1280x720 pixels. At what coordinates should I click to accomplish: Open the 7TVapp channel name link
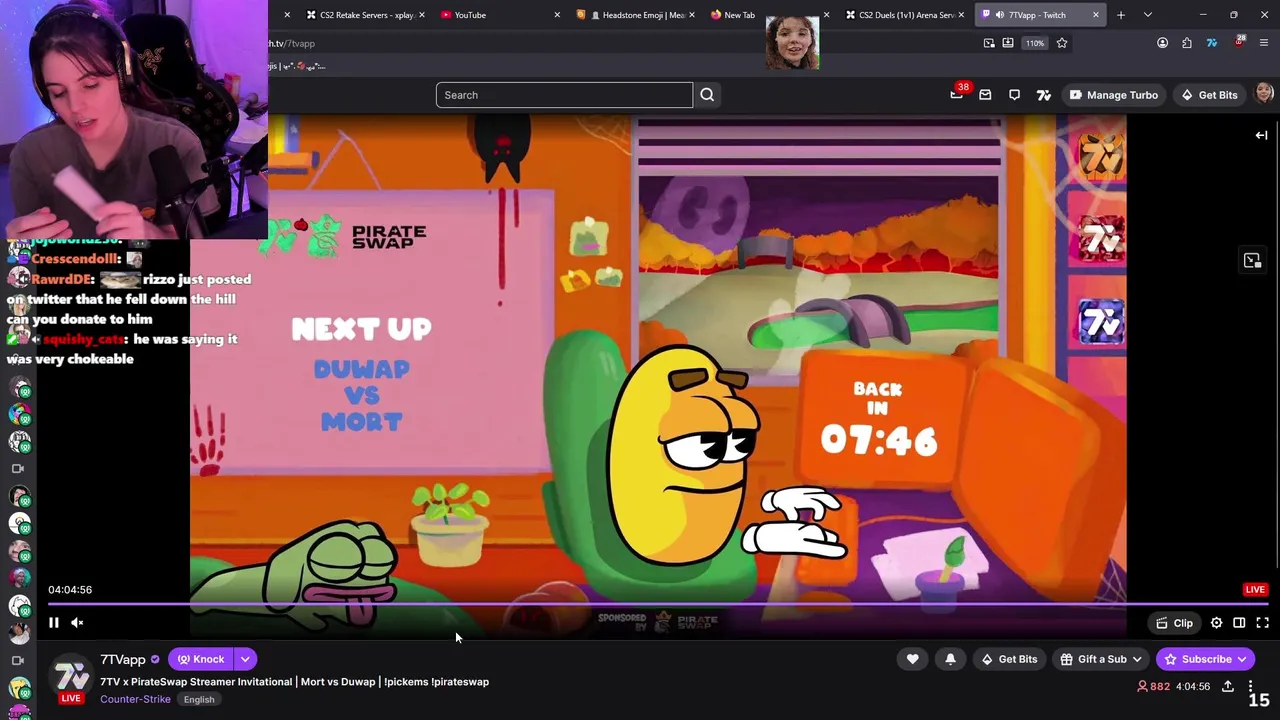[123, 659]
